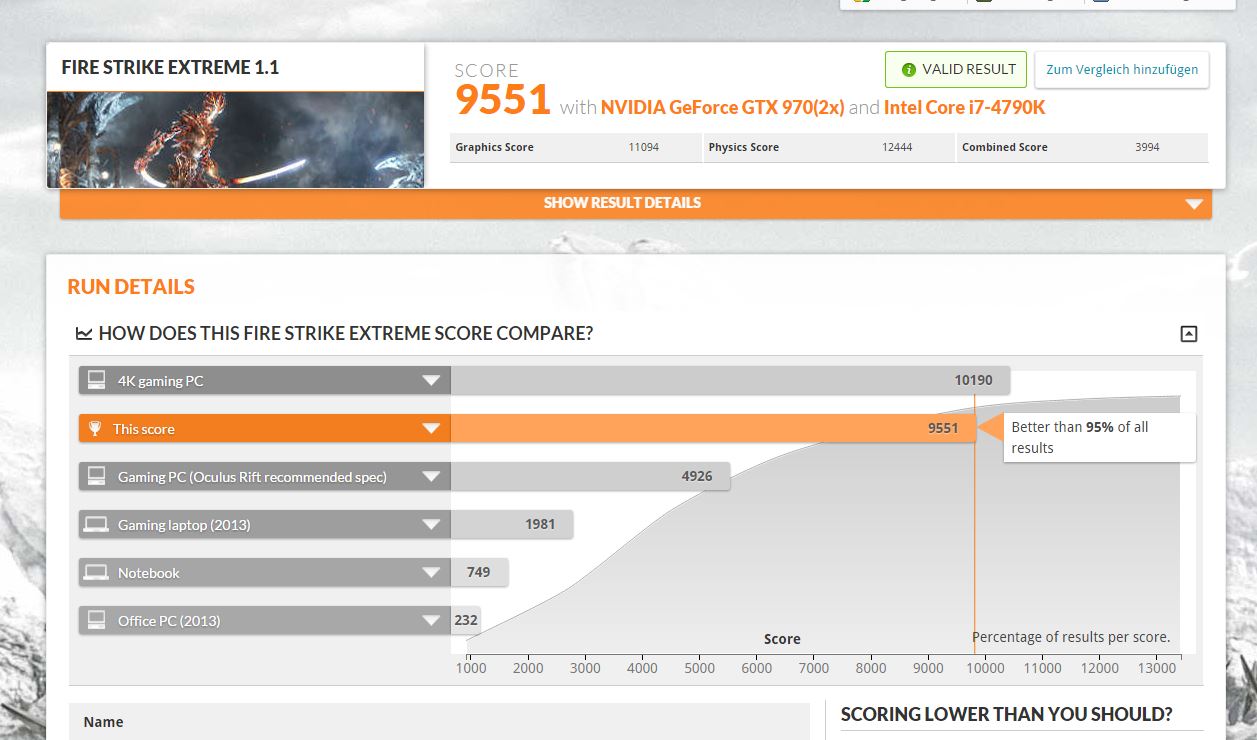The width and height of the screenshot is (1257, 740).
Task: Click the orange This score bar value 9551
Action: 943,429
